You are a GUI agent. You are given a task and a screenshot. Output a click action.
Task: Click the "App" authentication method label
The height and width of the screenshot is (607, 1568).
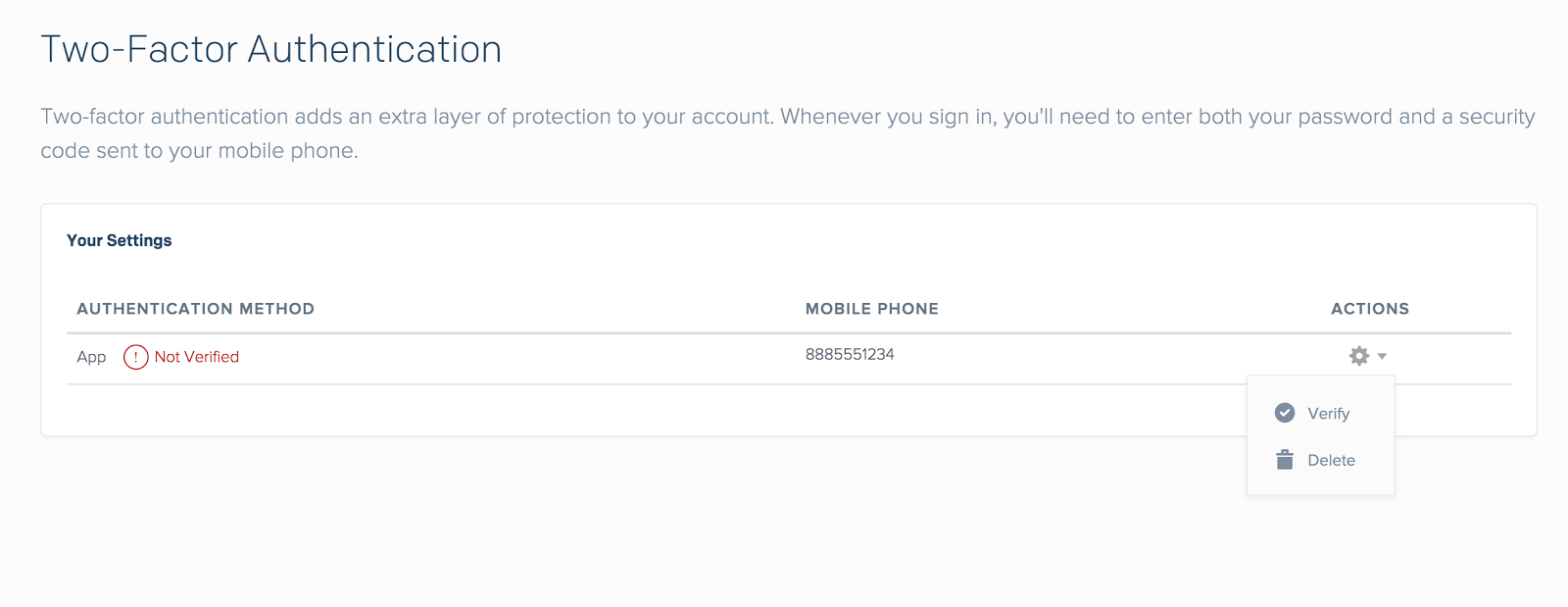[x=91, y=357]
